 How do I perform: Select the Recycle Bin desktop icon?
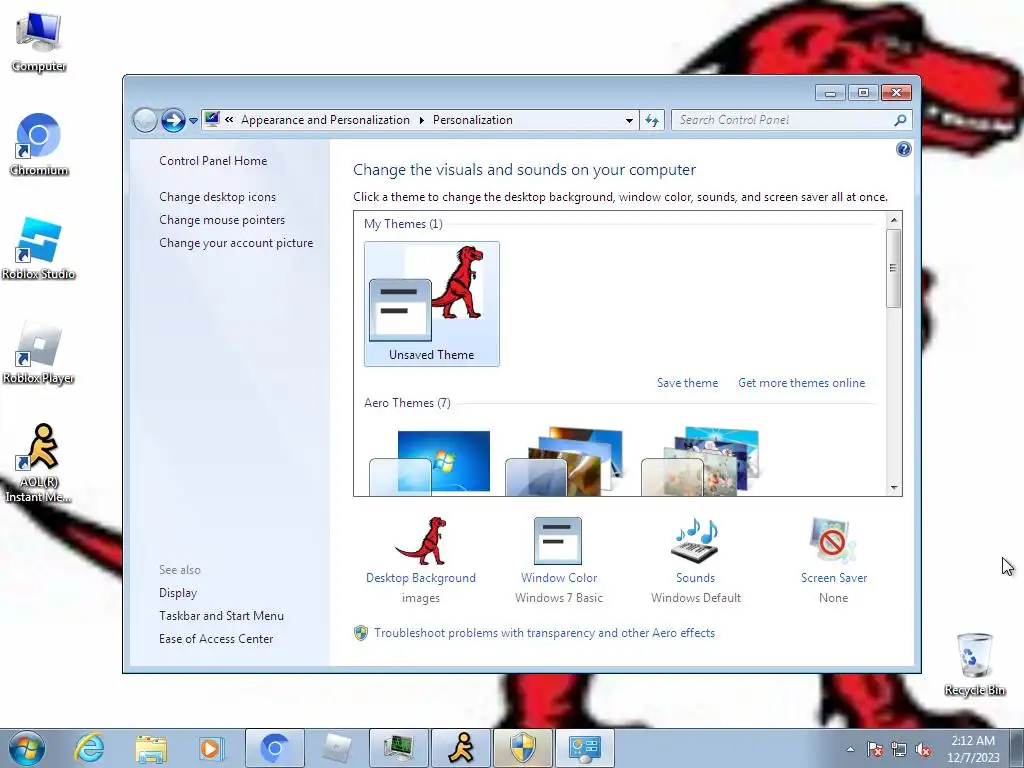tap(974, 664)
